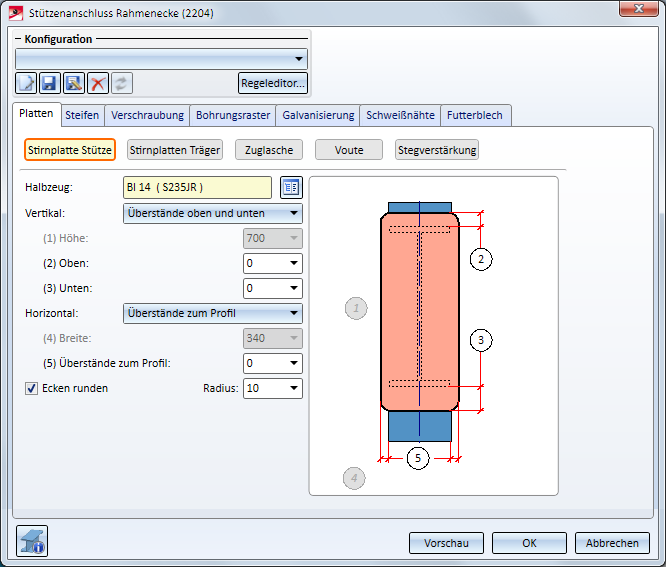666x567 pixels.
Task: Select the Stegverstärkung option
Action: [x=437, y=150]
